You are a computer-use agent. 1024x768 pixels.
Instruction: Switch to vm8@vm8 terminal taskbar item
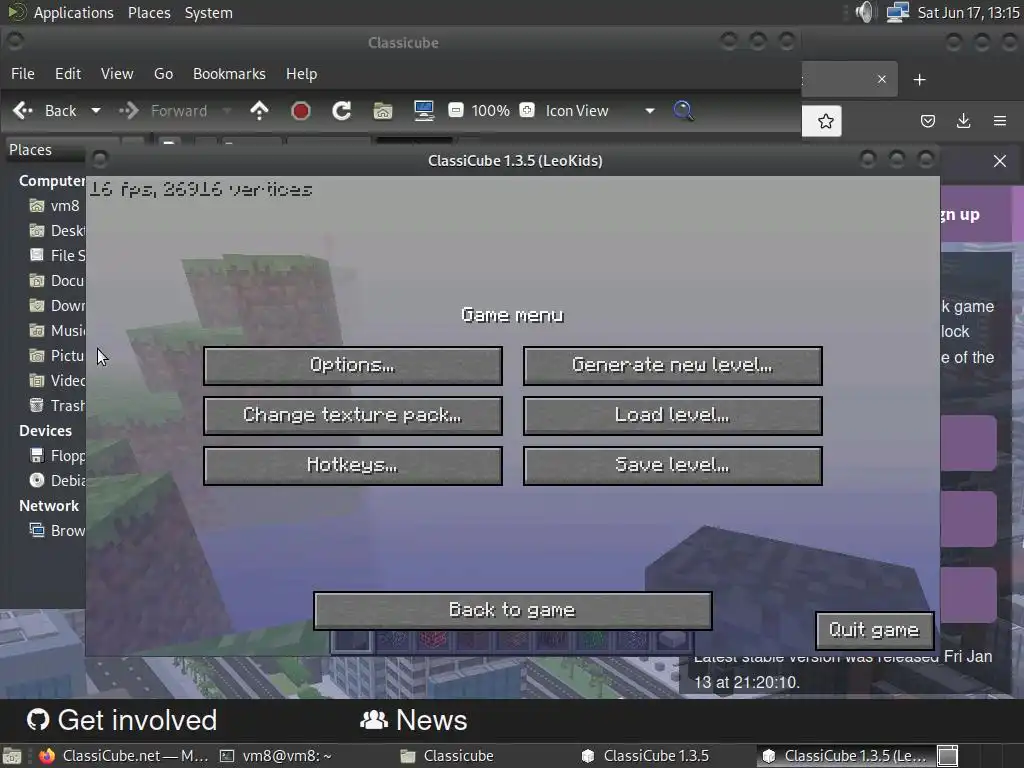tap(276, 756)
